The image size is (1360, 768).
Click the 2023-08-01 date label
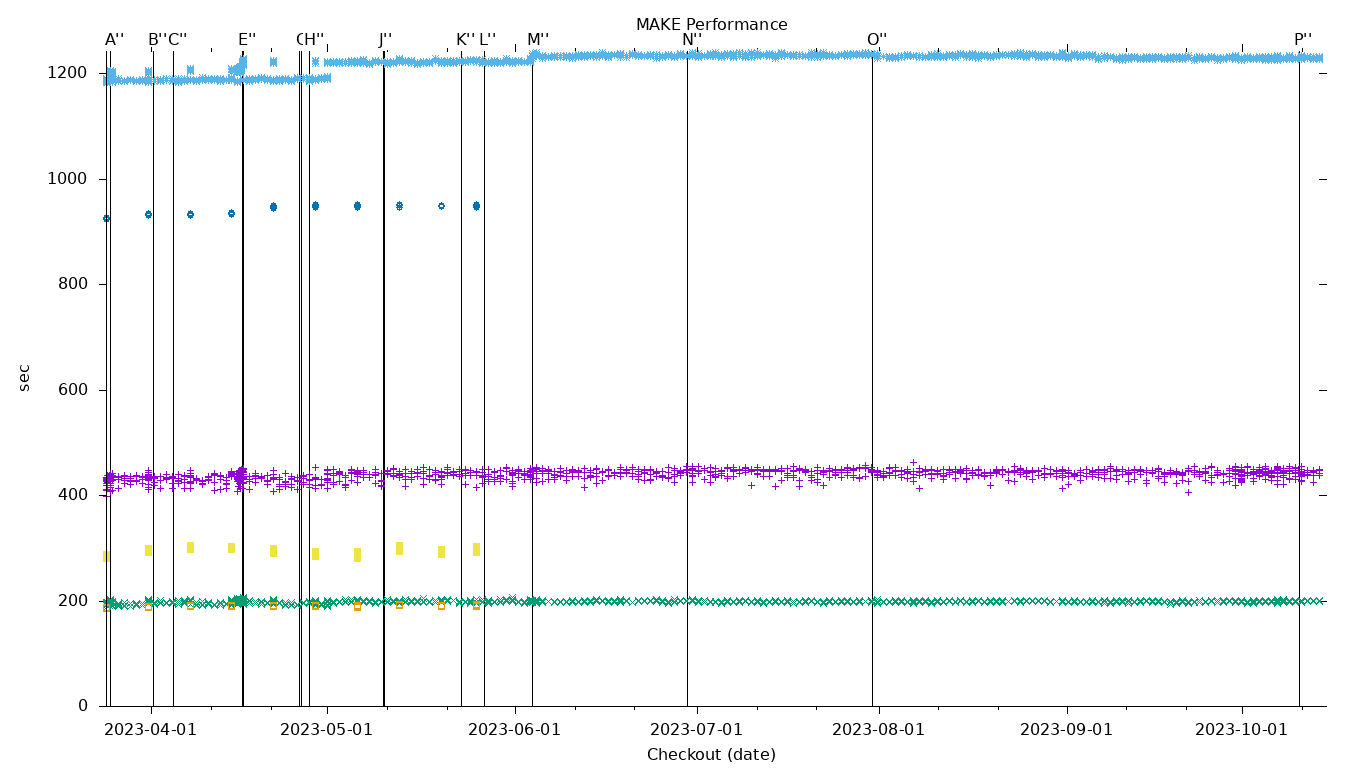coord(879,730)
